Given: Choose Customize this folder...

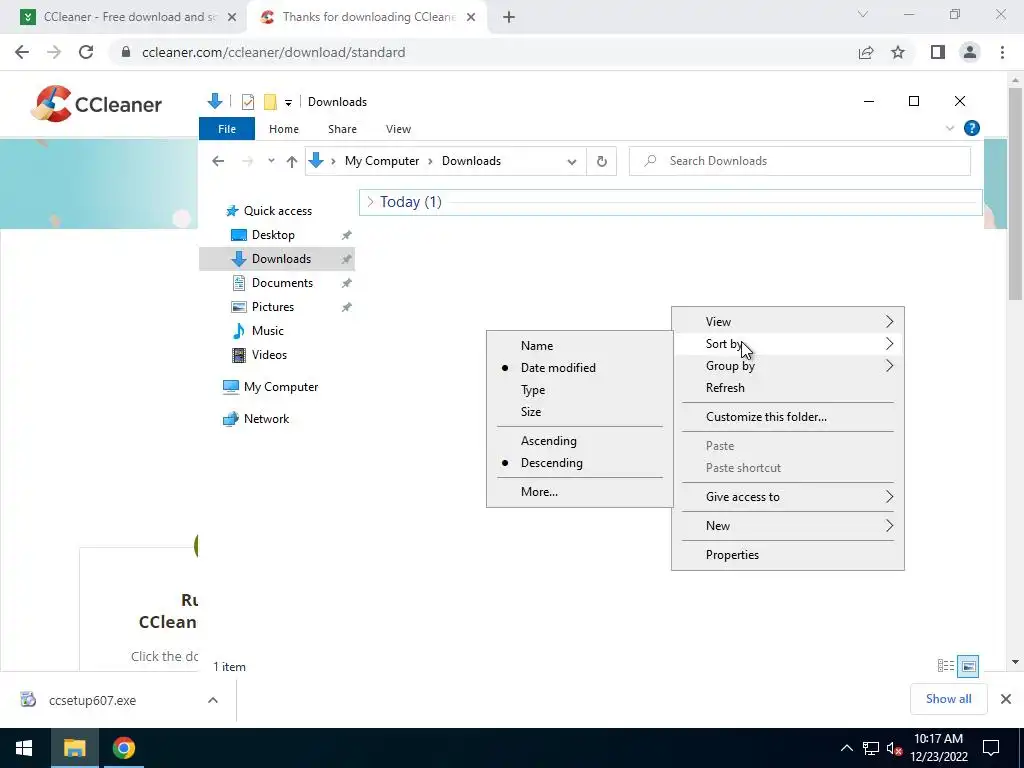Looking at the screenshot, I should [x=788, y=417].
